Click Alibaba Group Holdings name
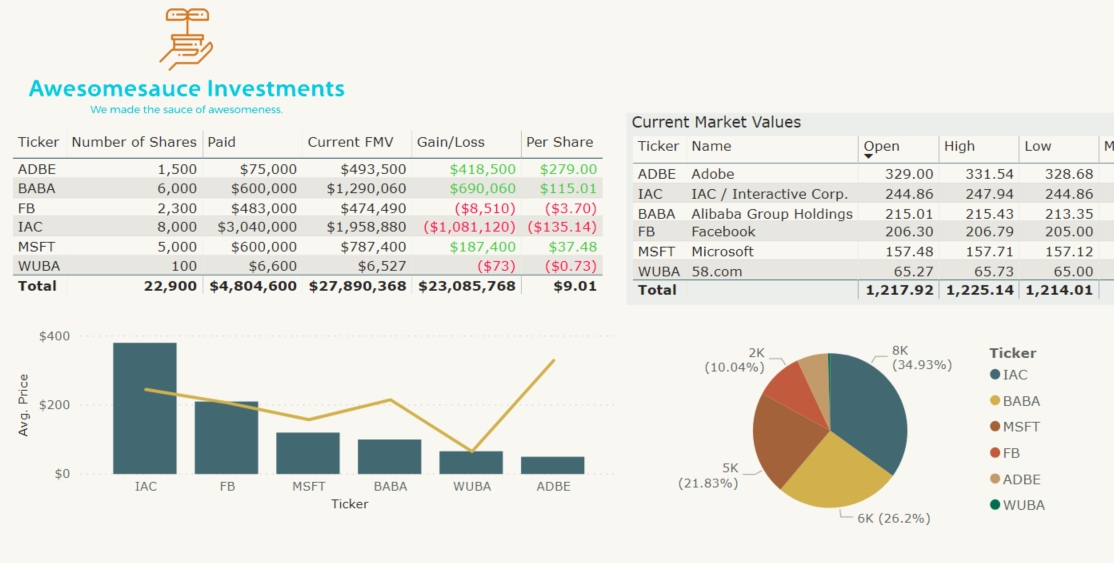This screenshot has height=563, width=1114. click(x=772, y=214)
